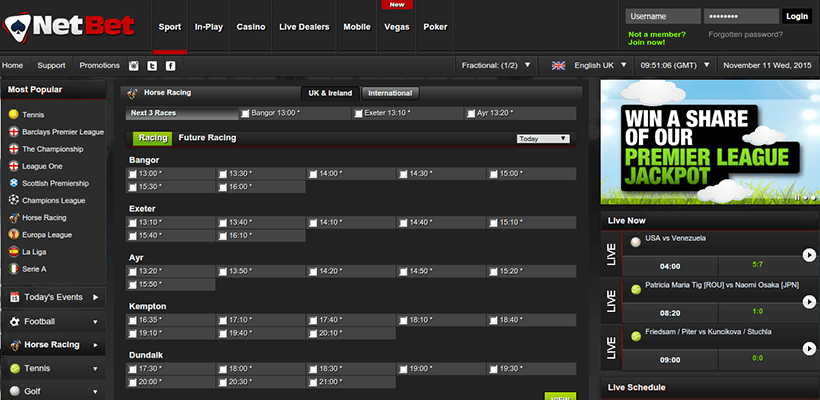Switch to the In-Play tab
The width and height of the screenshot is (820, 400).
(x=209, y=27)
